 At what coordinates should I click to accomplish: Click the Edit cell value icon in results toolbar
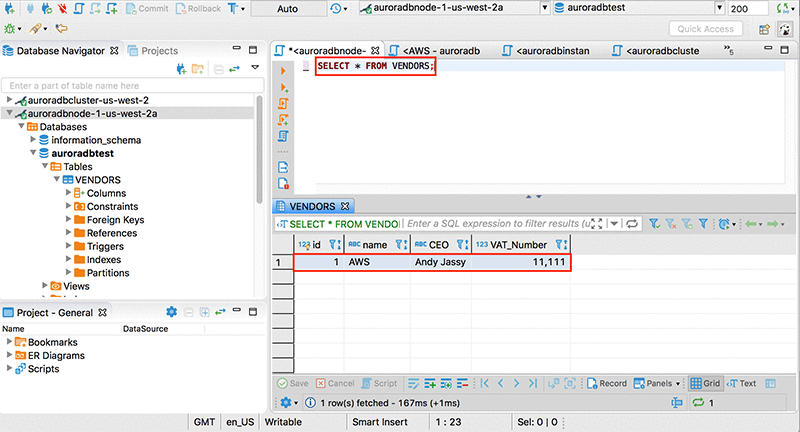(413, 383)
